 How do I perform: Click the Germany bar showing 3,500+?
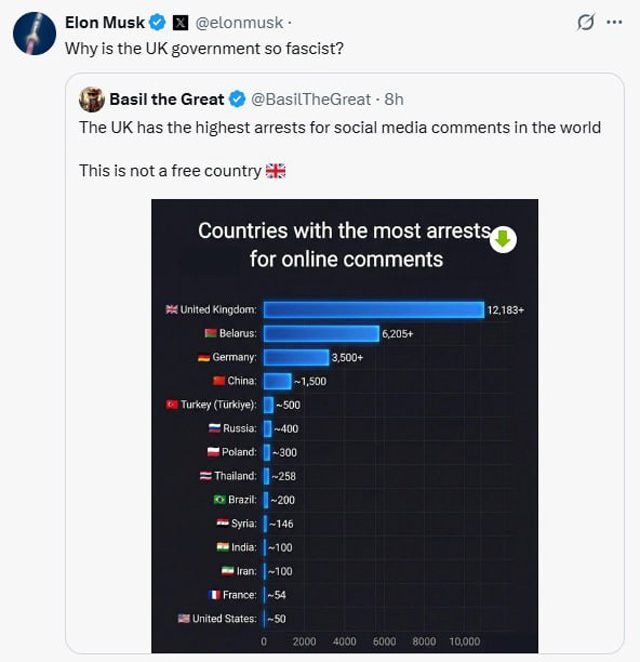click(296, 357)
